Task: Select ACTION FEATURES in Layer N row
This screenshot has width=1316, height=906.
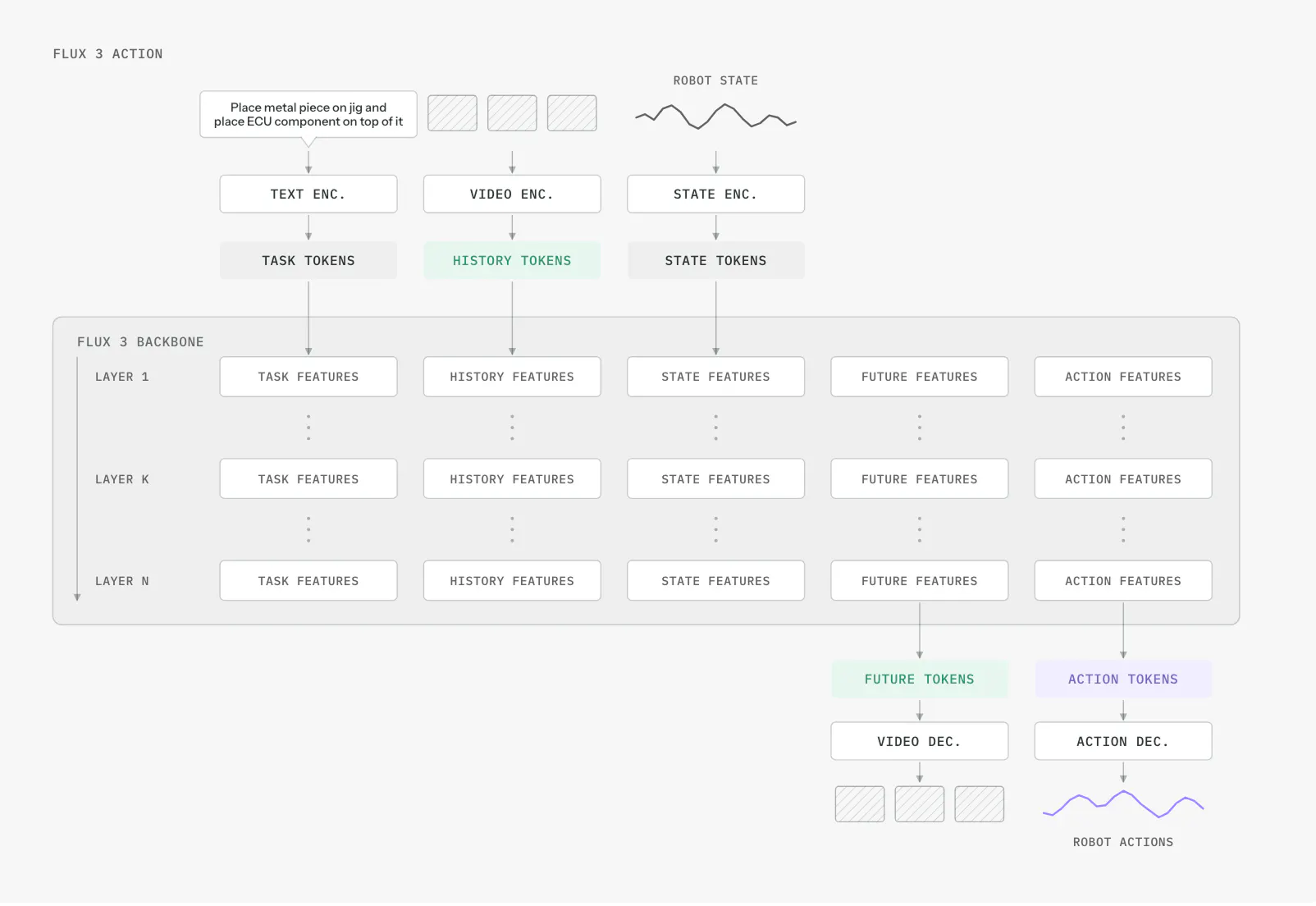Action: click(1123, 581)
